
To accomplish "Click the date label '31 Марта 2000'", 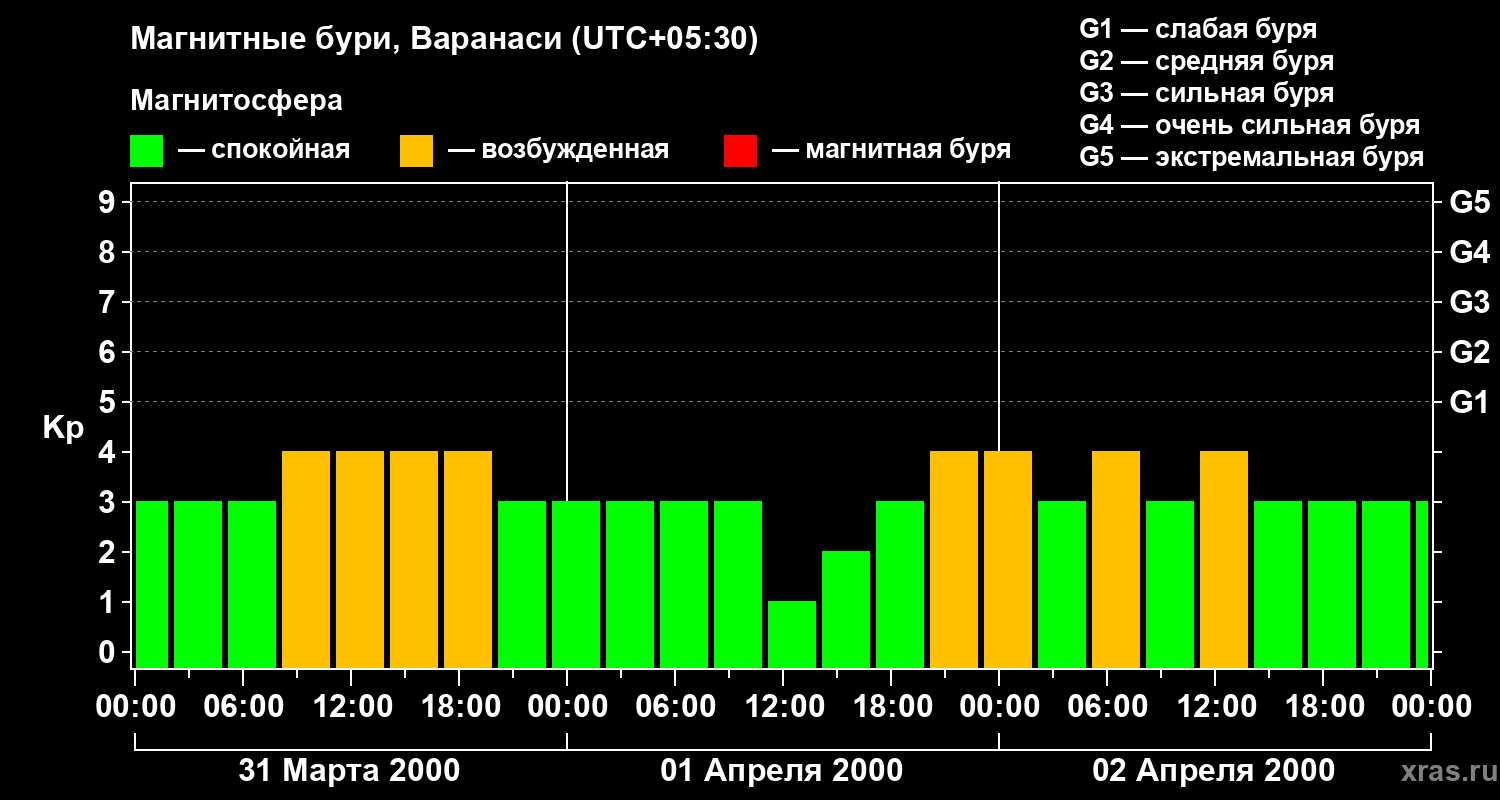I will [349, 770].
